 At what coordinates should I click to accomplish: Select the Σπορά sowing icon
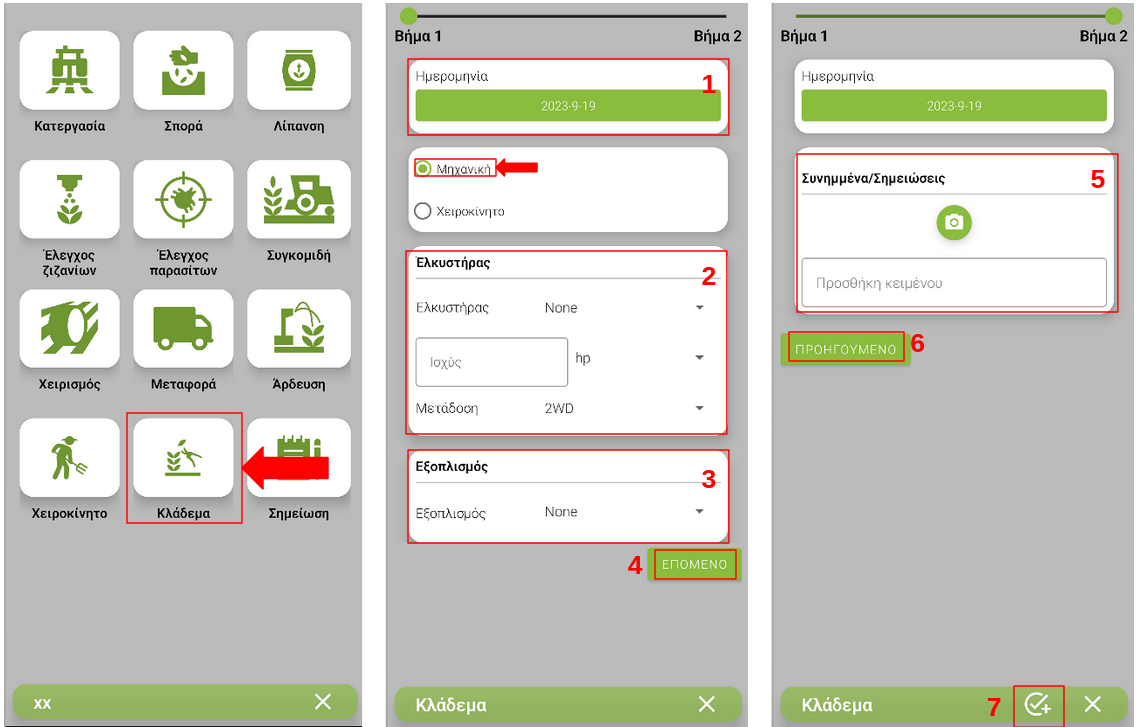click(183, 72)
